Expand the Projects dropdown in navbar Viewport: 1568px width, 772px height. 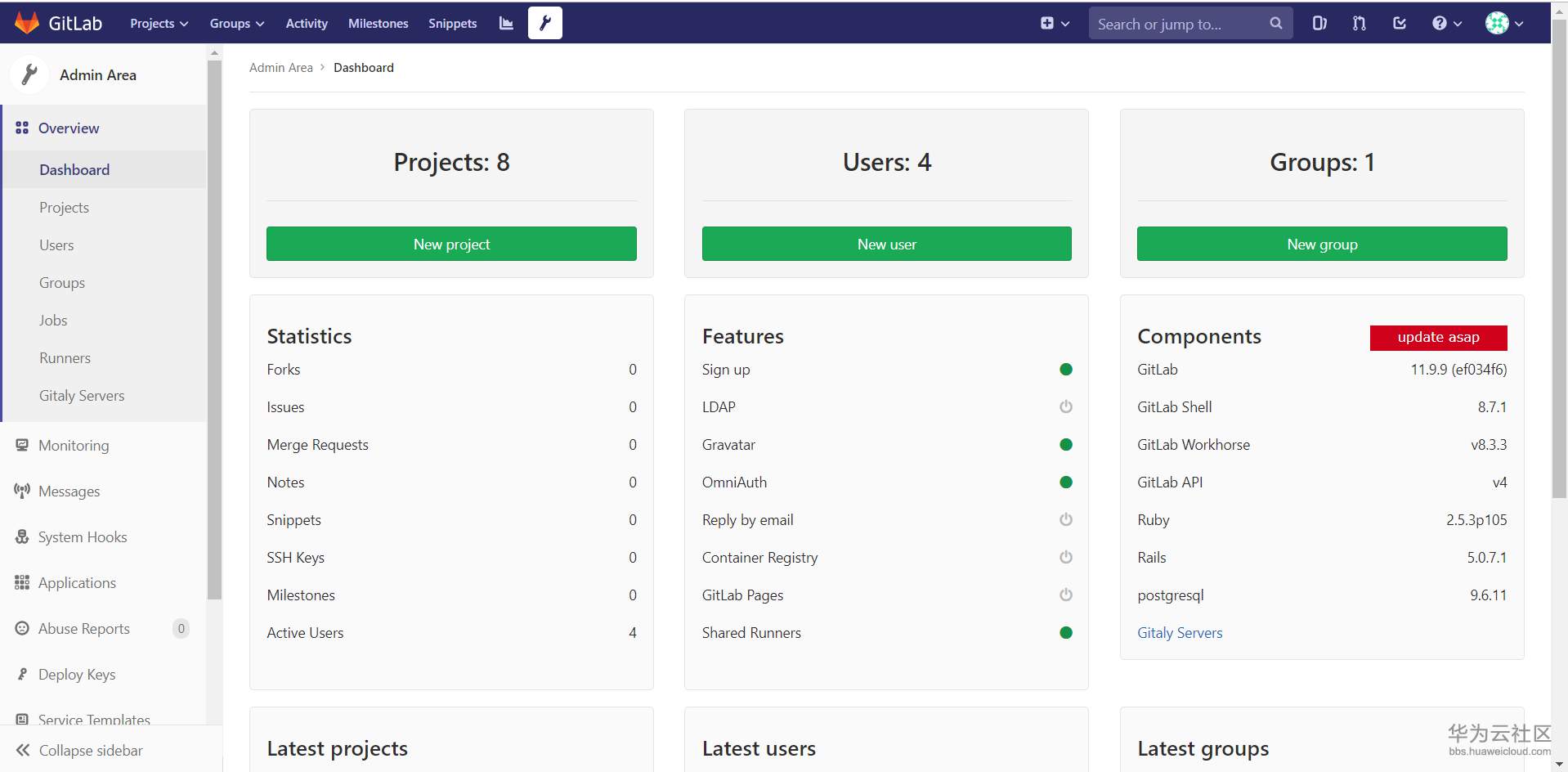(x=159, y=23)
